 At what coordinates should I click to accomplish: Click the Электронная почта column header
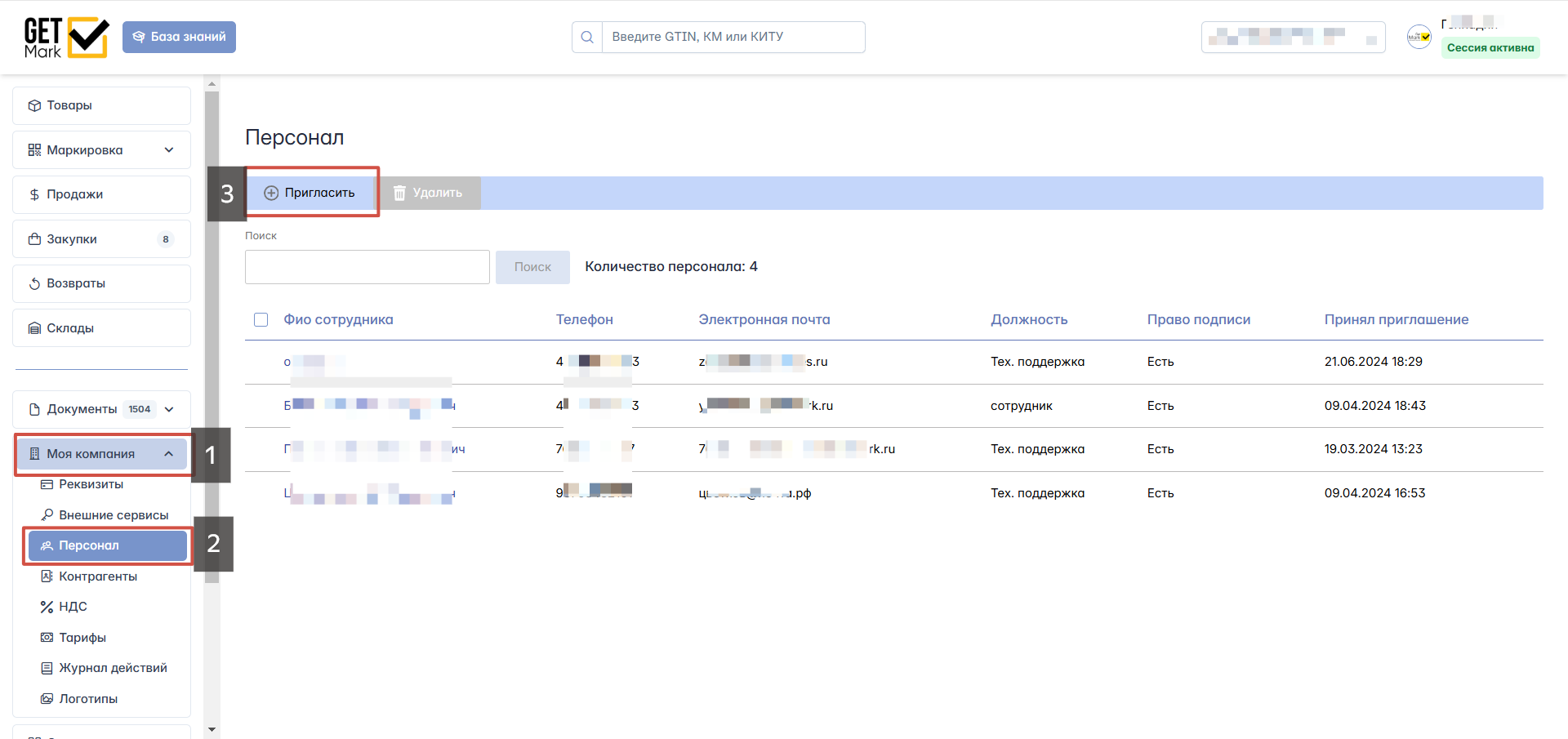764,319
